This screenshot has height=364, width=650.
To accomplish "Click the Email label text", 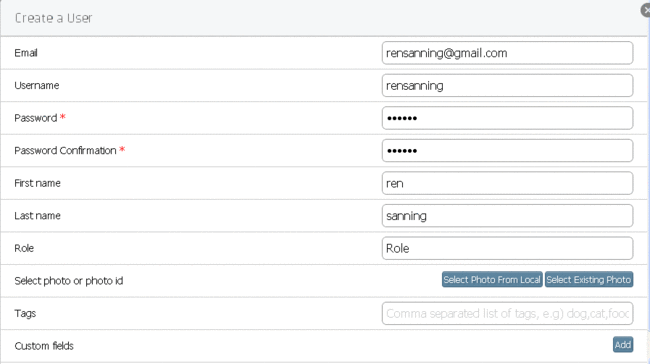I will 26,53.
